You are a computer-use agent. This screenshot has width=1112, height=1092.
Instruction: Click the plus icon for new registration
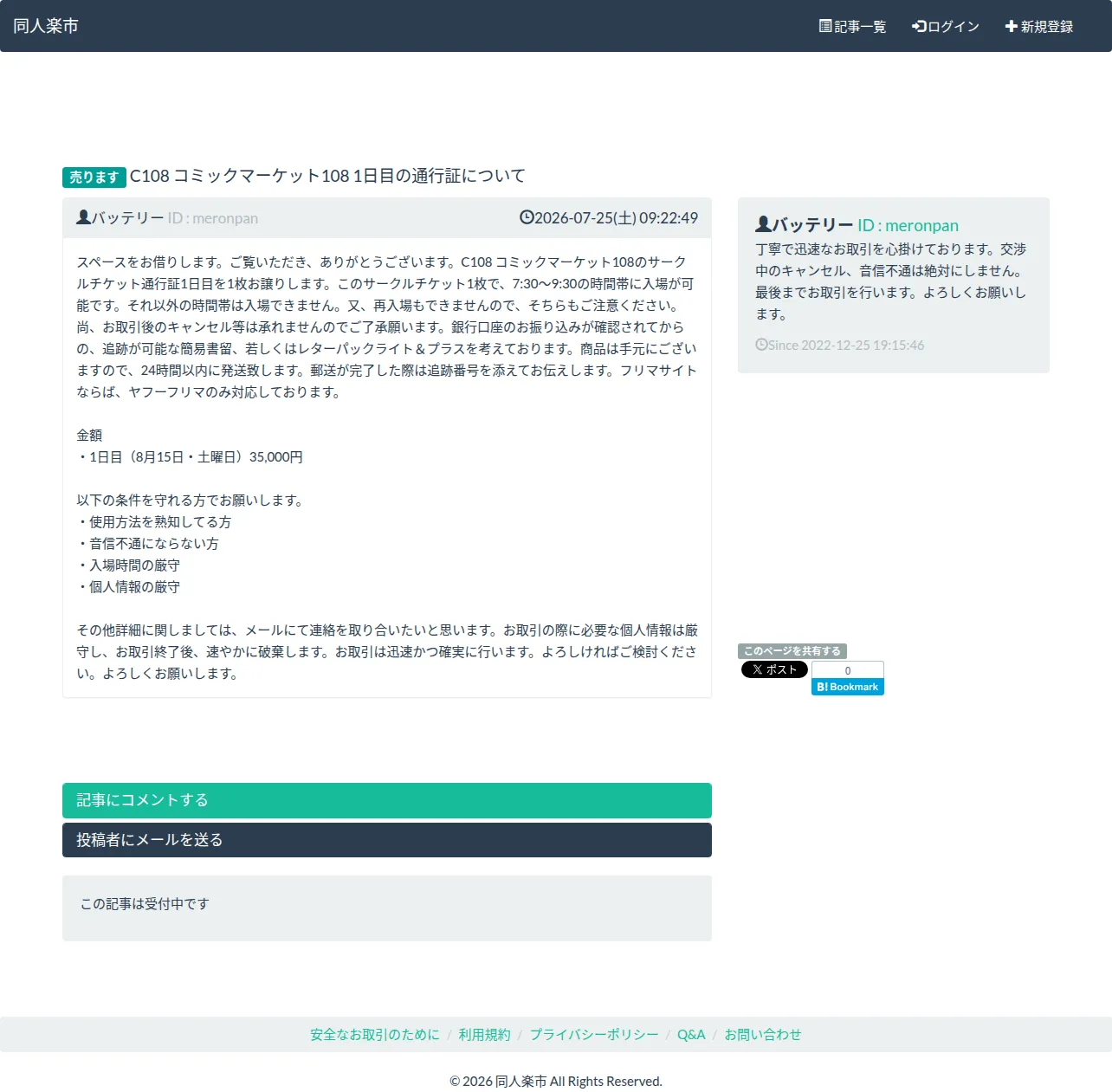pos(1011,26)
